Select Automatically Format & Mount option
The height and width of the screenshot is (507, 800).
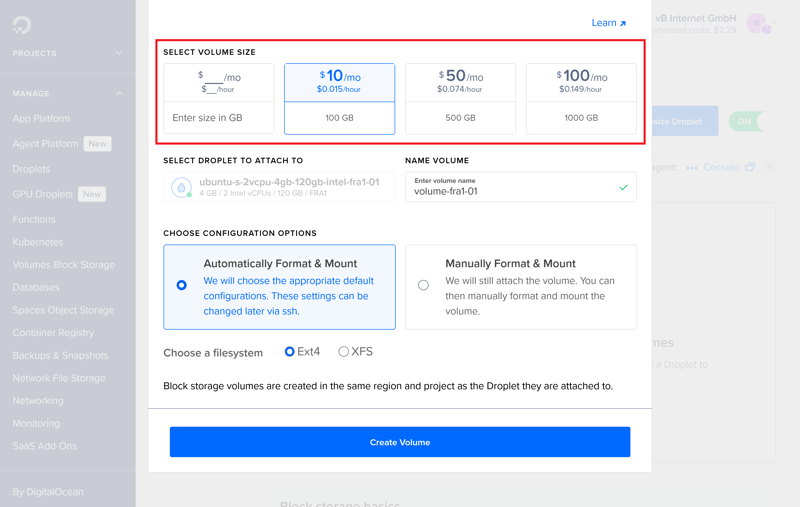[181, 285]
